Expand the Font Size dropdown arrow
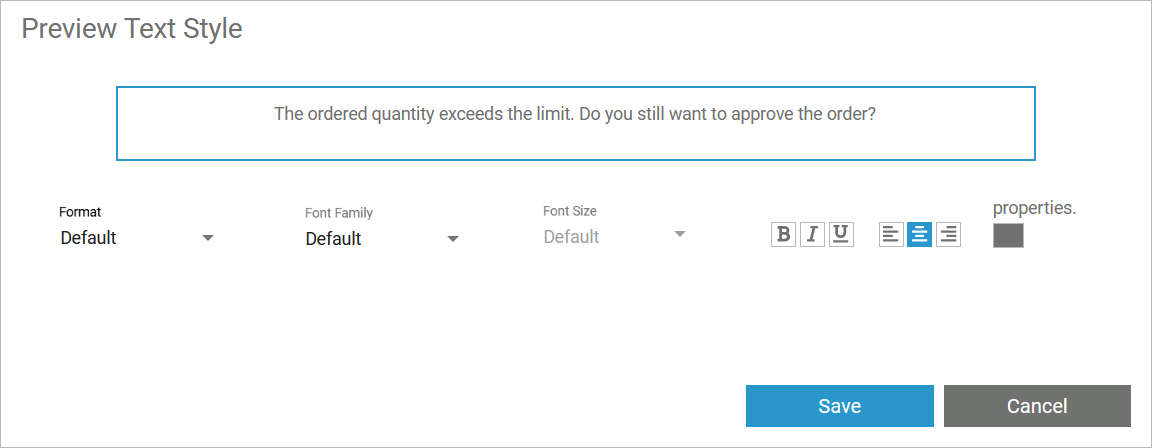 (x=680, y=235)
